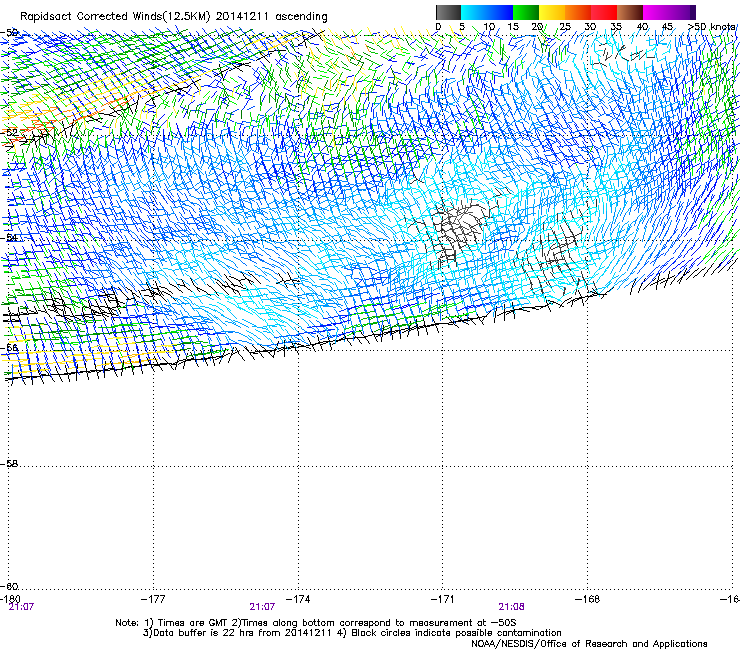Screen dimensions: 740x650
Task: Click the '-58' latitude axis label
Action: point(9,464)
